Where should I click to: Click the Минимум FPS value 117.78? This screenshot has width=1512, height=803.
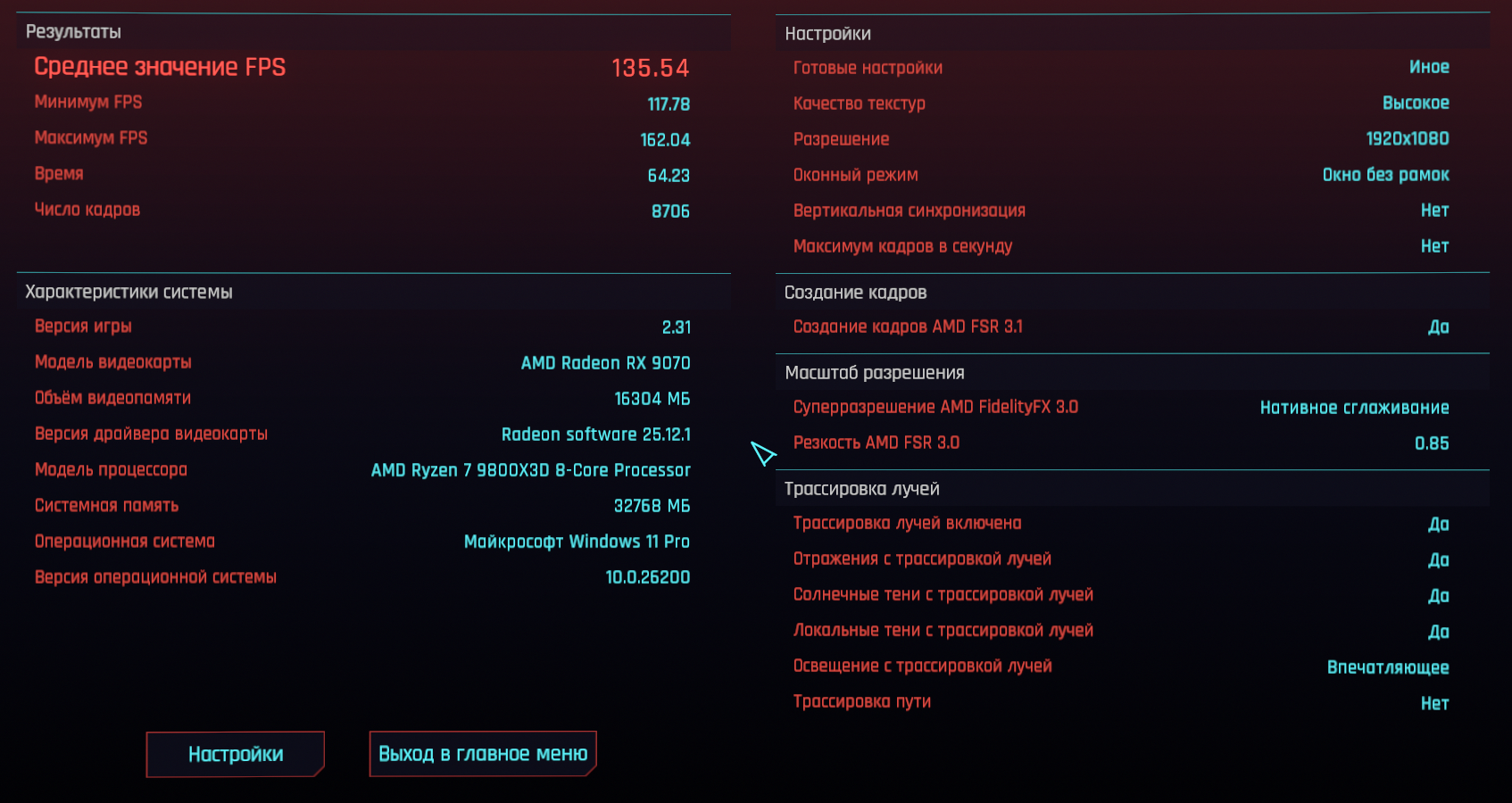[669, 104]
